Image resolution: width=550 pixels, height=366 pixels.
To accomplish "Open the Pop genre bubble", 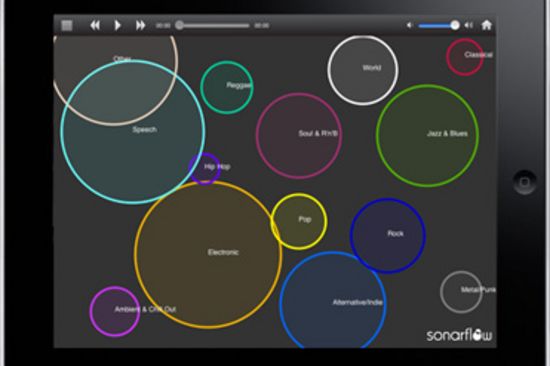I will point(299,221).
